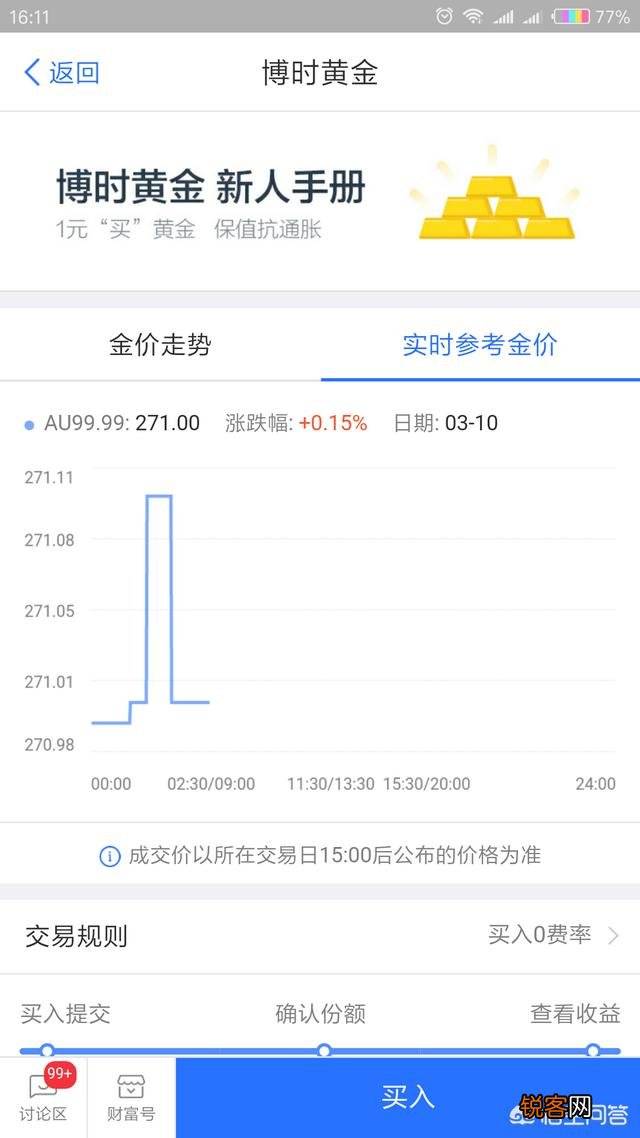This screenshot has height=1138, width=640.
Task: Tap the Wi-Fi status bar icon
Action: pos(473,16)
